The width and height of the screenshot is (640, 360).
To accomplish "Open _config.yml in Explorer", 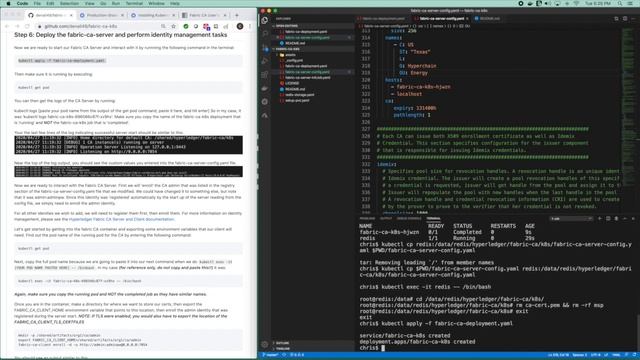I will [x=294, y=60].
